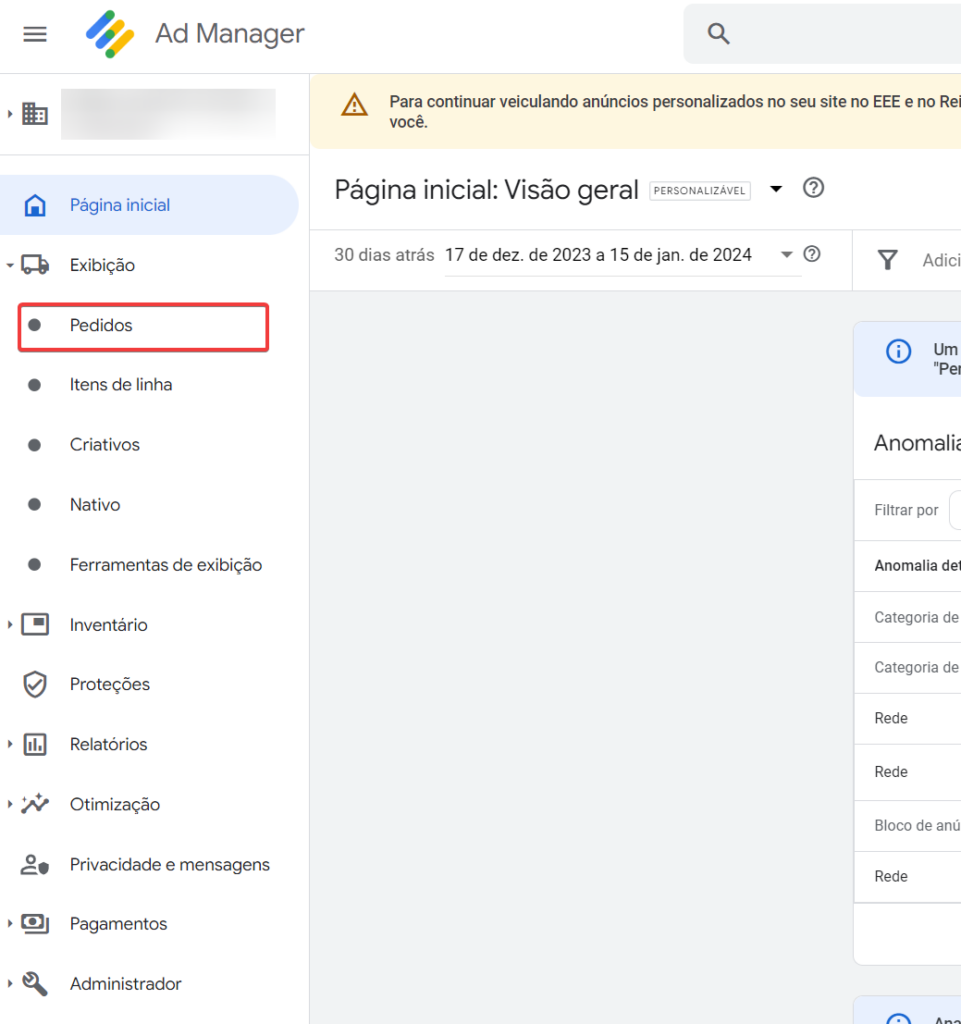This screenshot has height=1024, width=961.
Task: Click the PERSONALIZÁVEL badge
Action: pyautogui.click(x=700, y=191)
